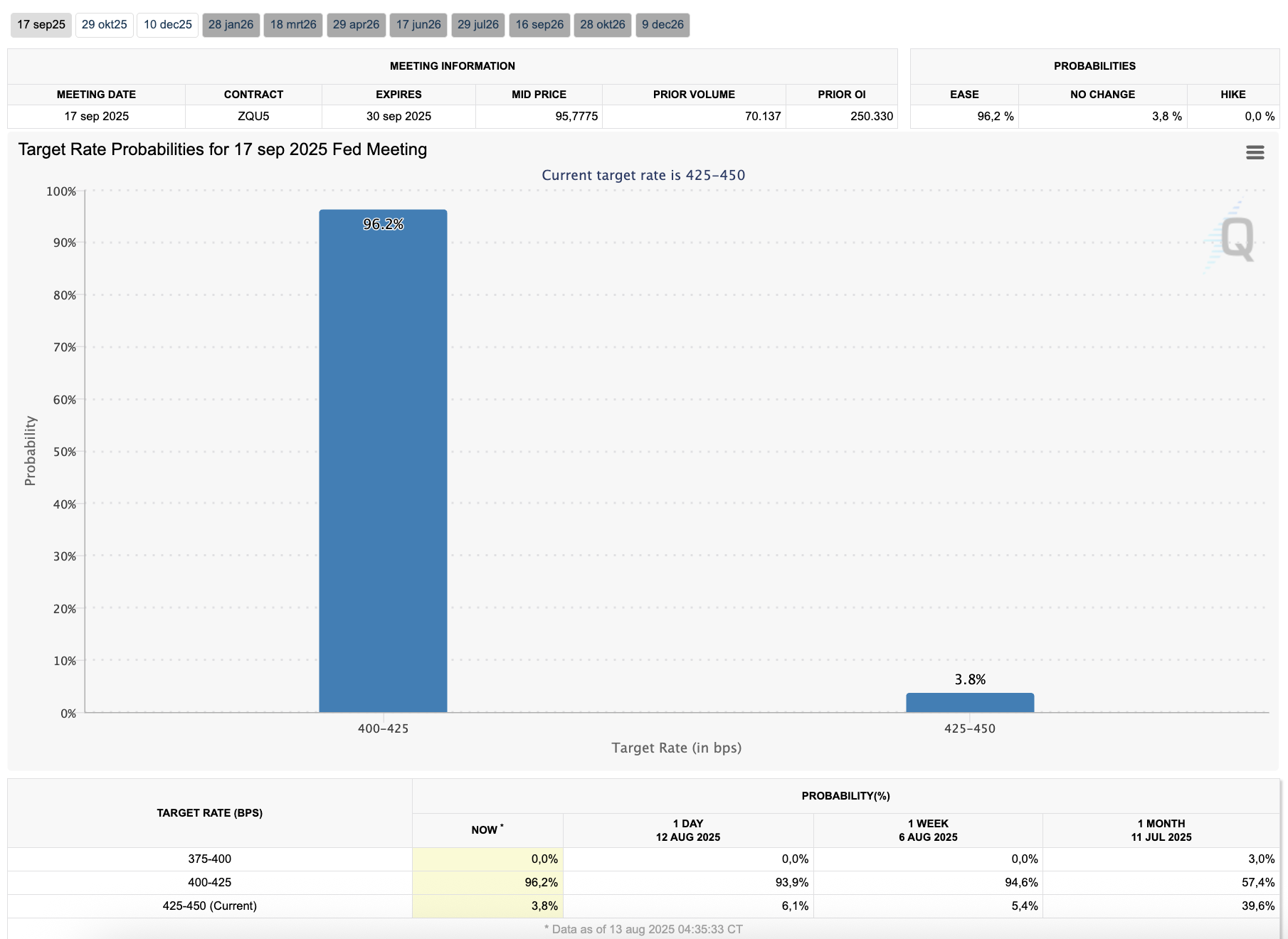The width and height of the screenshot is (1288, 939).
Task: Switch to 16 sep26 meeting tab
Action: click(539, 25)
